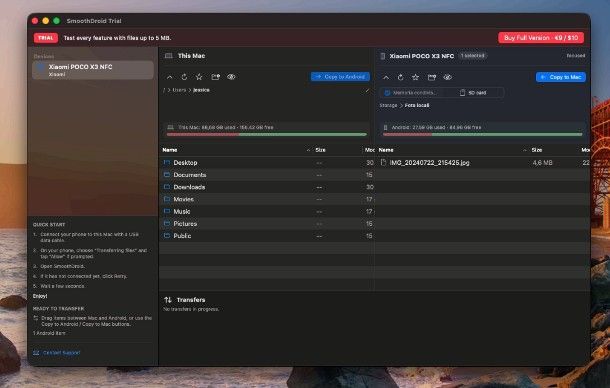610x388 pixels.
Task: Click Foto locali in Android breadcrumb
Action: click(x=417, y=105)
